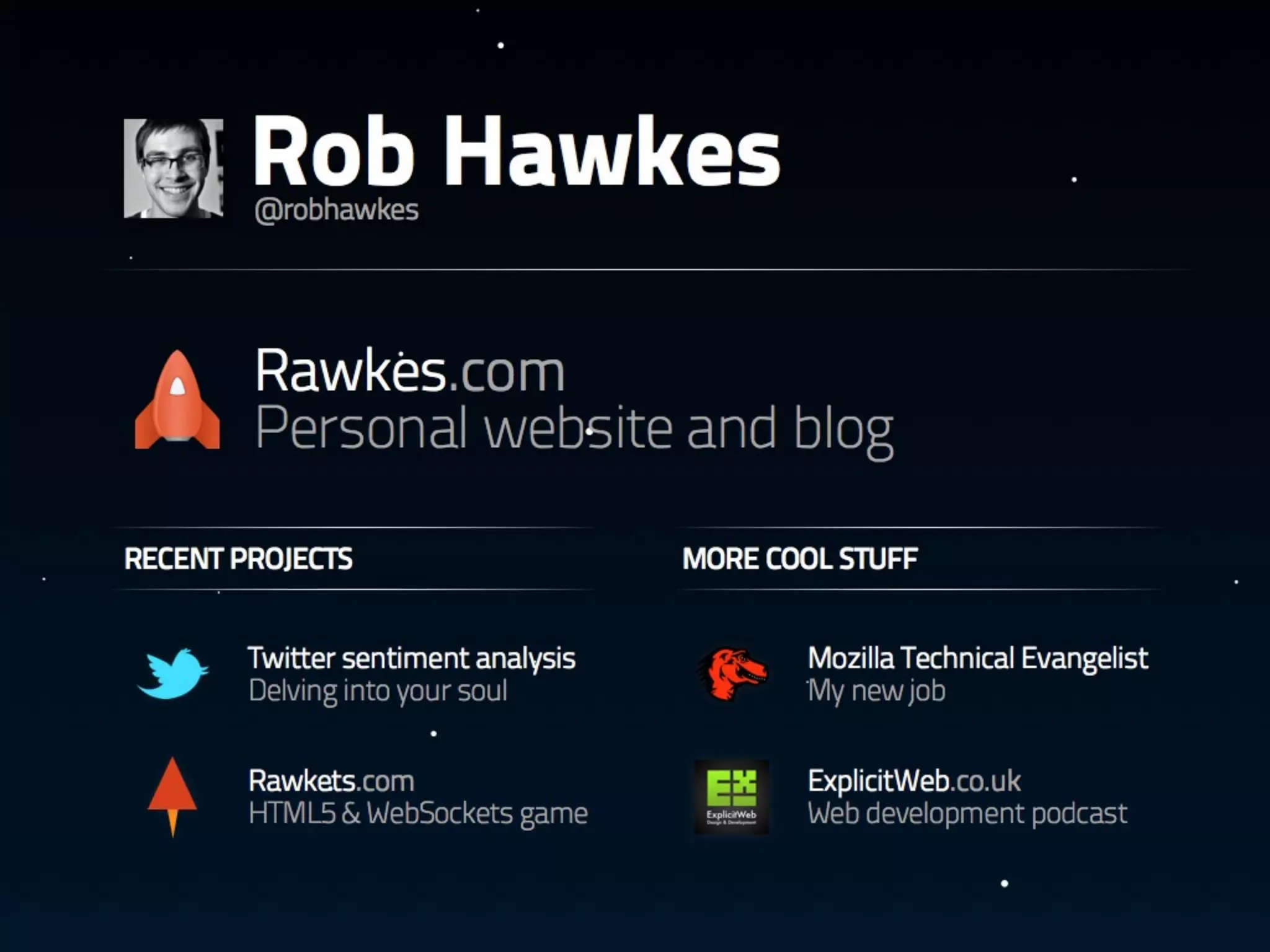1270x952 pixels.
Task: Click the orange Rawkes rocket icon
Action: [177, 399]
